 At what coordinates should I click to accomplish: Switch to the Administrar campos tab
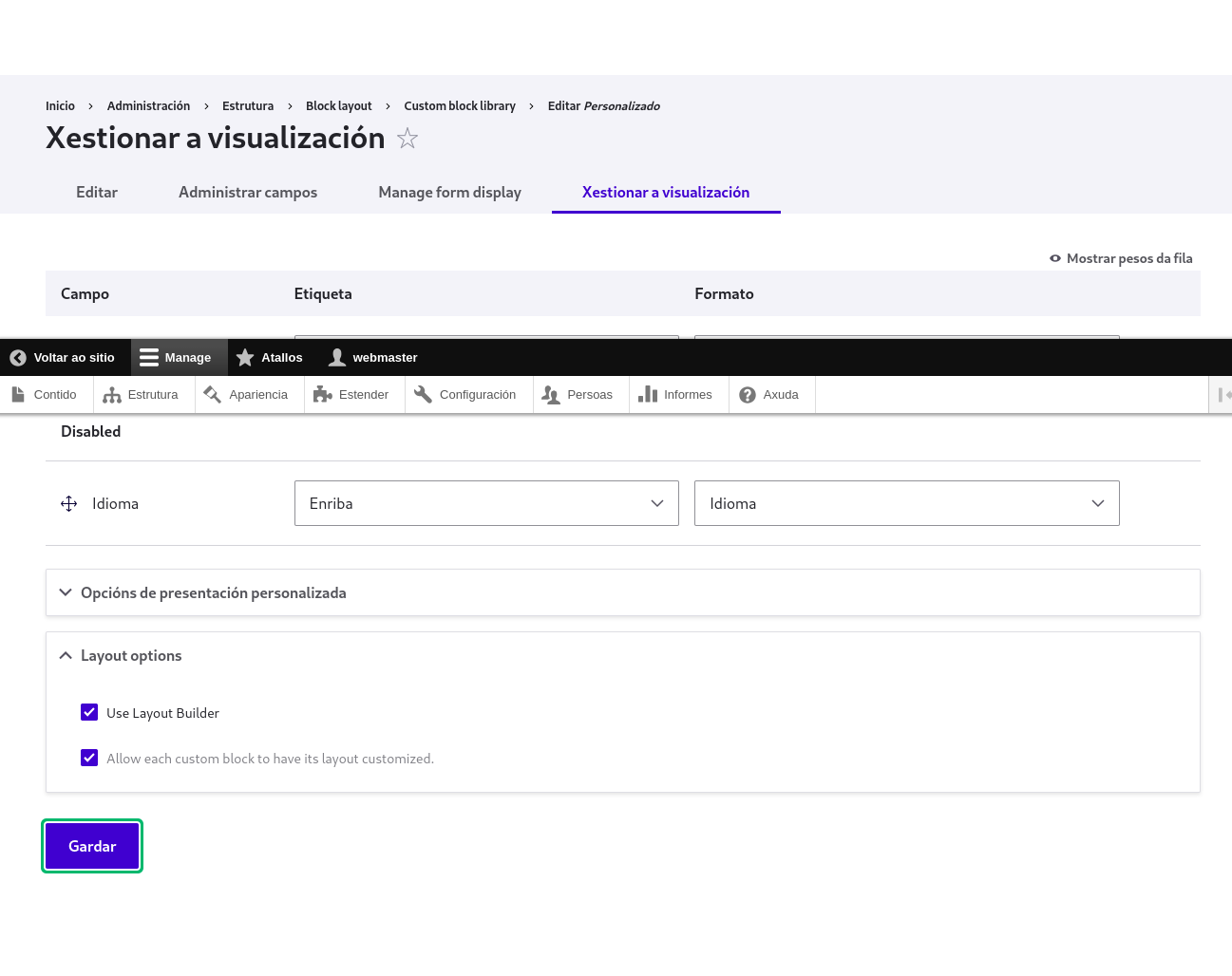(247, 192)
